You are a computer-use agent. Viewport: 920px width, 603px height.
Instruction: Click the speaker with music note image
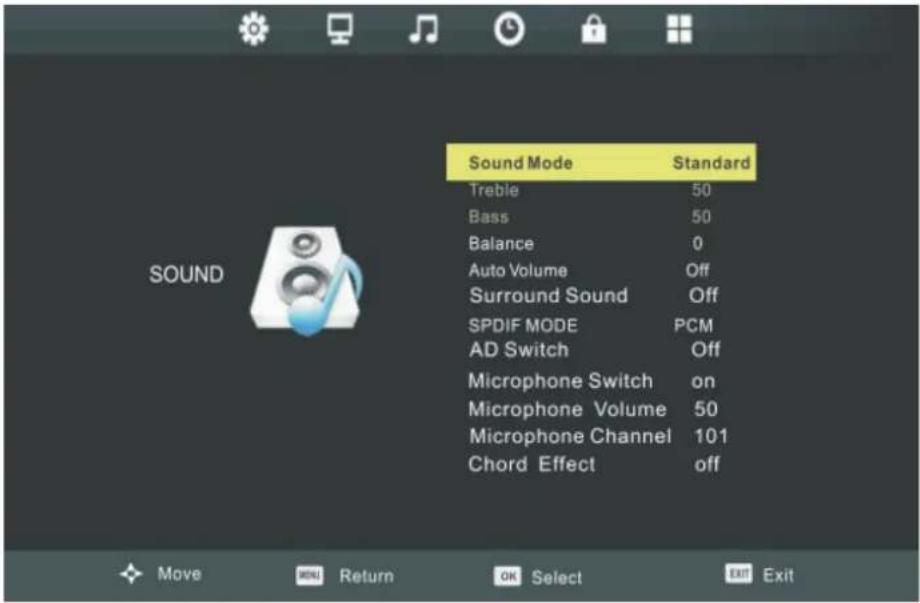pos(306,282)
